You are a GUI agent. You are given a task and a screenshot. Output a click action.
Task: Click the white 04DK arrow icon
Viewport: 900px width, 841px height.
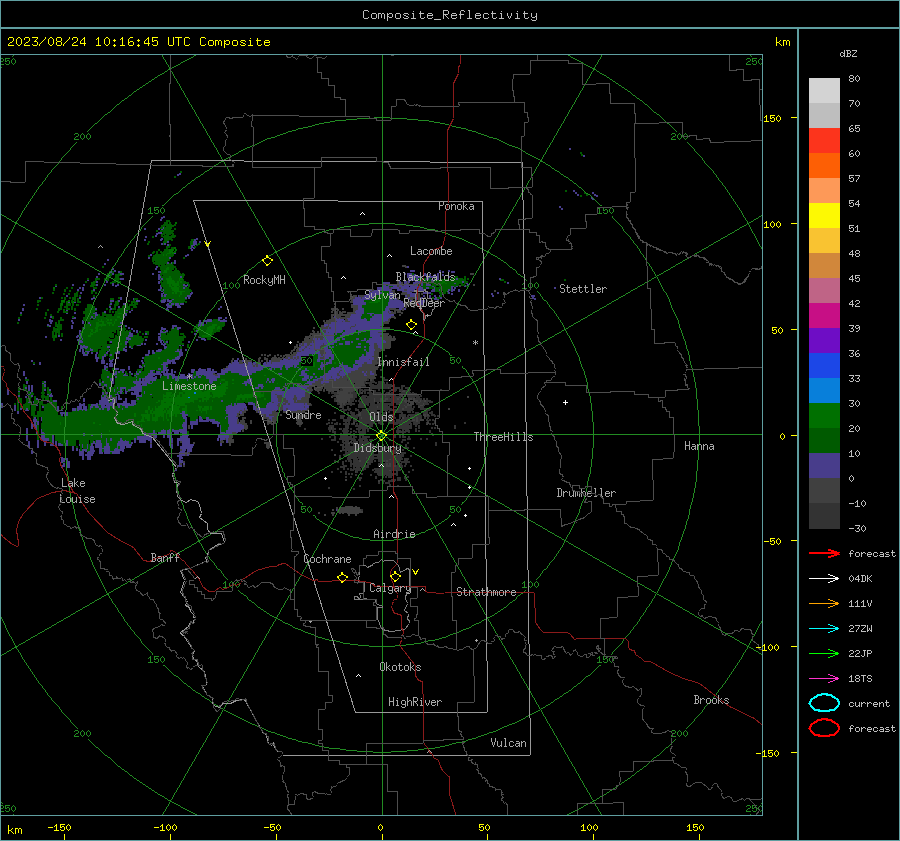point(824,579)
